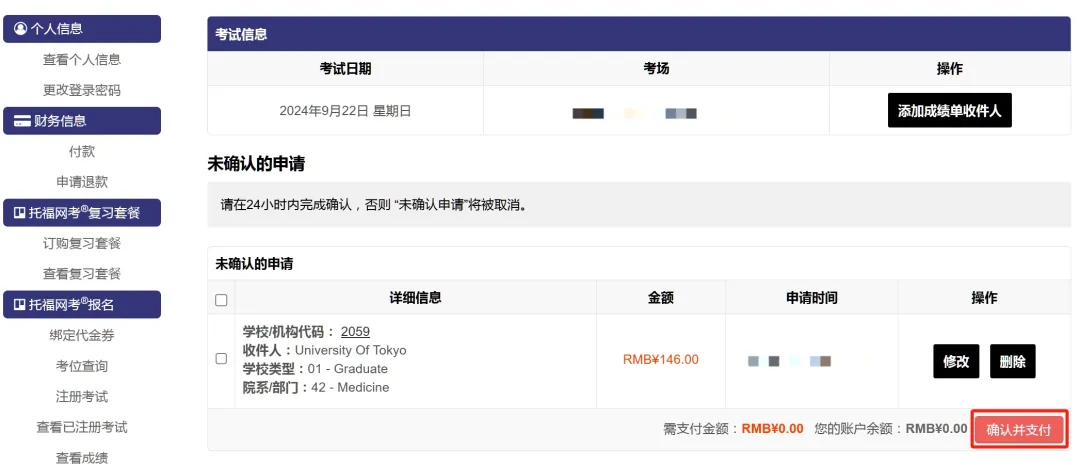Navigate to 查看已注册考试
This screenshot has width=1080, height=465.
pos(82,428)
